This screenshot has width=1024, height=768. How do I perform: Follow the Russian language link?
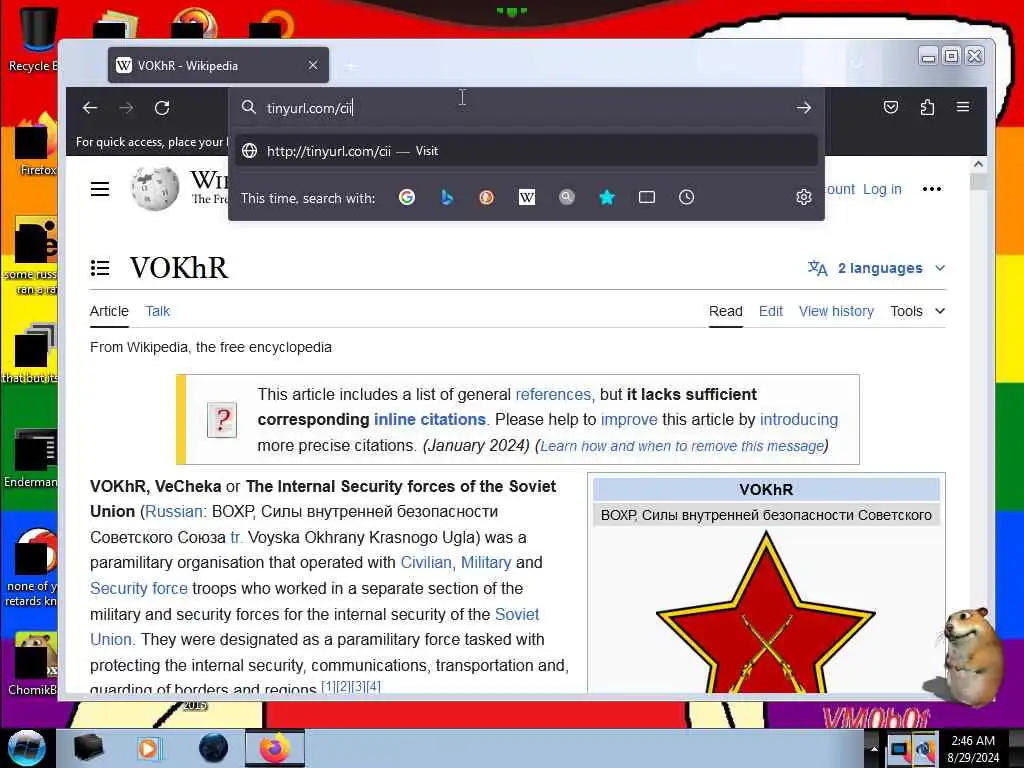(174, 511)
